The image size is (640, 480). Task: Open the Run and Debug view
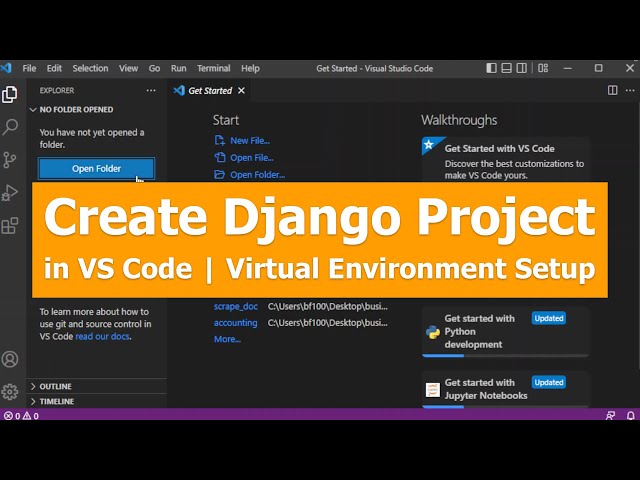pos(10,193)
